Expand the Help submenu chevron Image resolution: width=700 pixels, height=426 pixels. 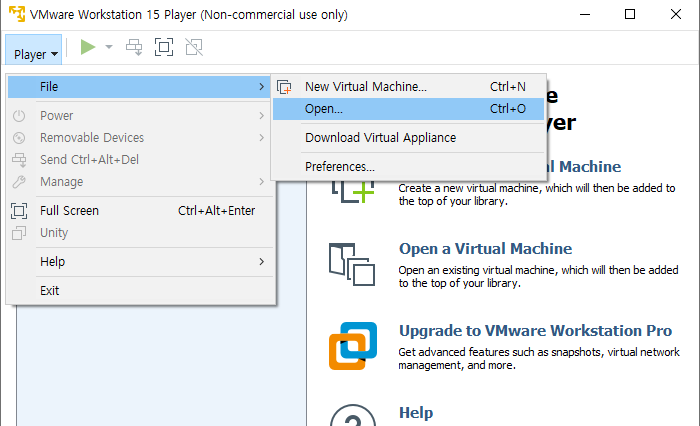click(262, 262)
